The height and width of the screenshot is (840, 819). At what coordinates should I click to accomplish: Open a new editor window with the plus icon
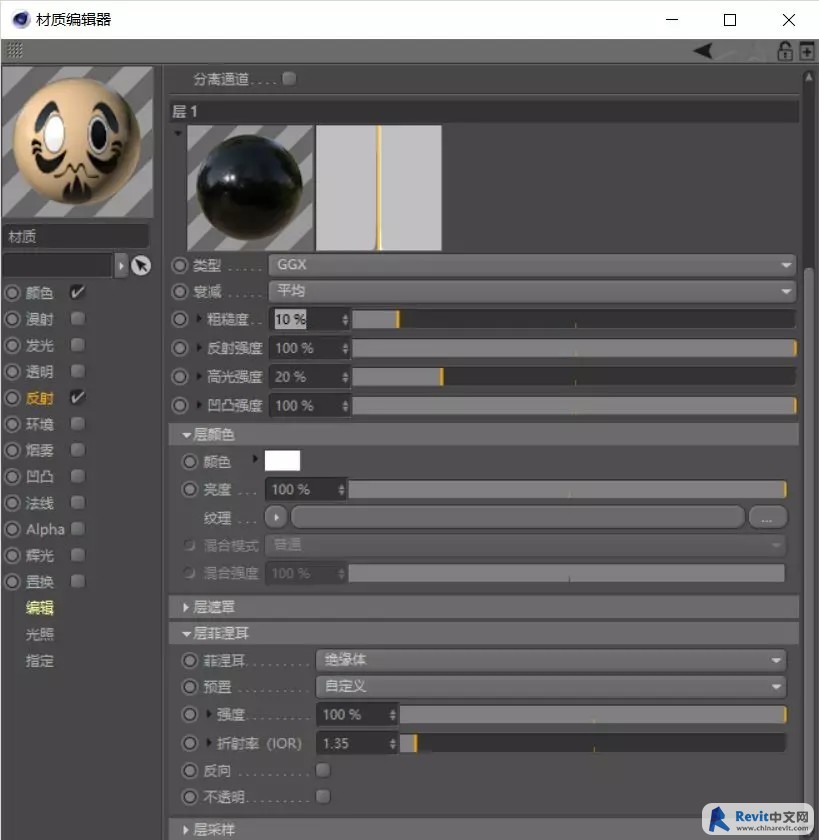click(806, 51)
